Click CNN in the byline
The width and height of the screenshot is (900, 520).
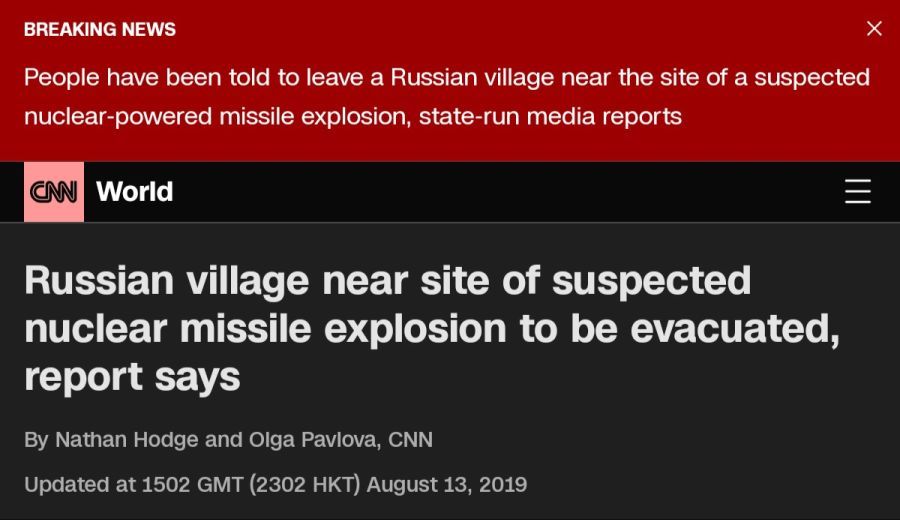[410, 440]
